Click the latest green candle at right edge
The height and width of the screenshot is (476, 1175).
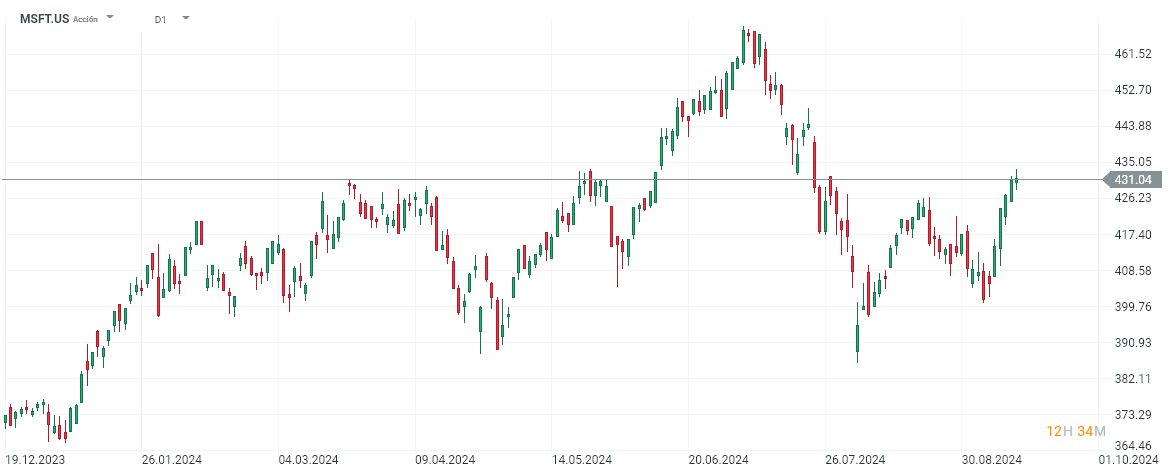1016,180
